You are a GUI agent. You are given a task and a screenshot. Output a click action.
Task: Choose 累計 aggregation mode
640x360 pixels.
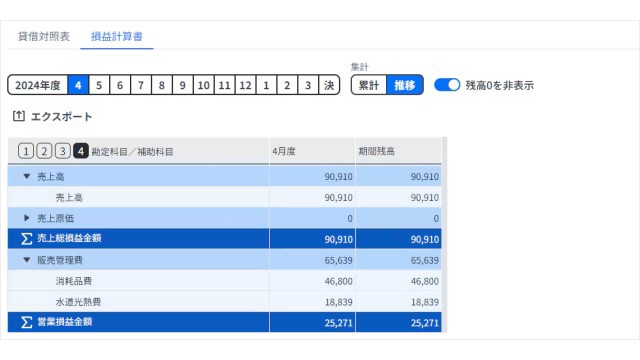coord(369,85)
